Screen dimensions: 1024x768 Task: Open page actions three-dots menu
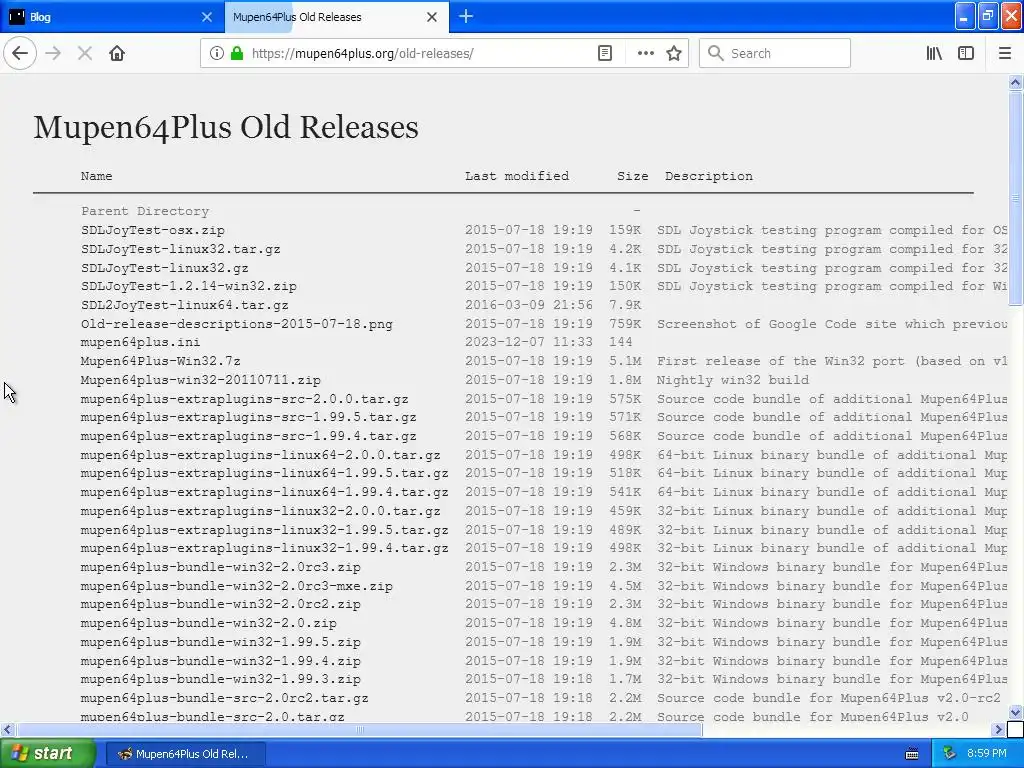click(x=645, y=53)
